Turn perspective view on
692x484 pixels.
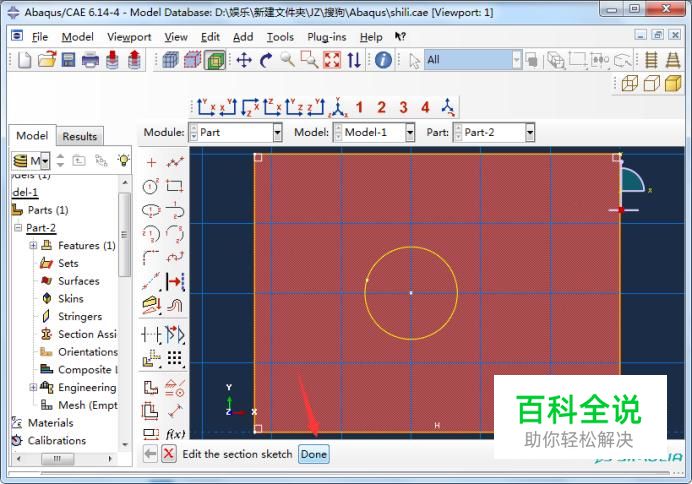coord(673,60)
